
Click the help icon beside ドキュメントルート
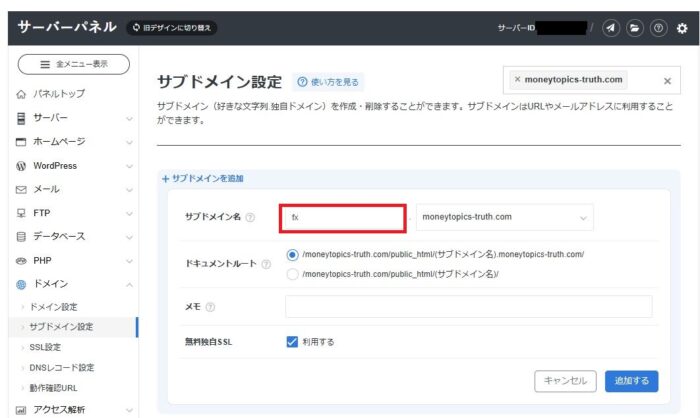pyautogui.click(x=266, y=264)
